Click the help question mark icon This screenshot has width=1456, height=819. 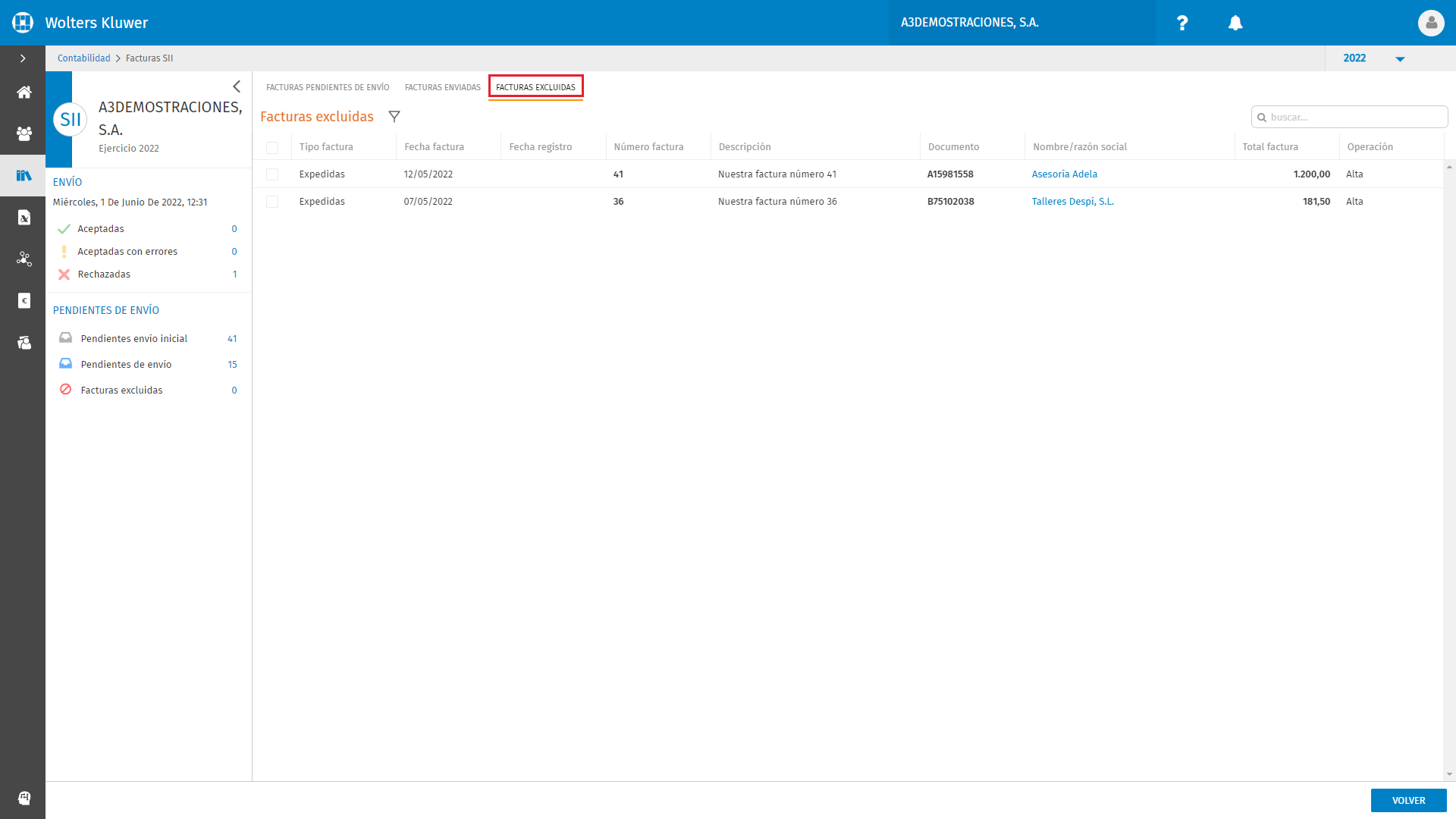[x=1181, y=23]
